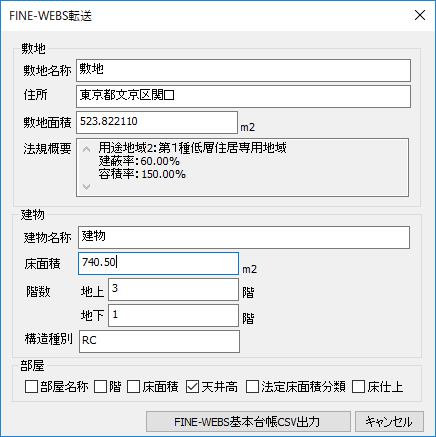Enable the 法定床面積分類 checkbox

pyautogui.click(x=252, y=387)
